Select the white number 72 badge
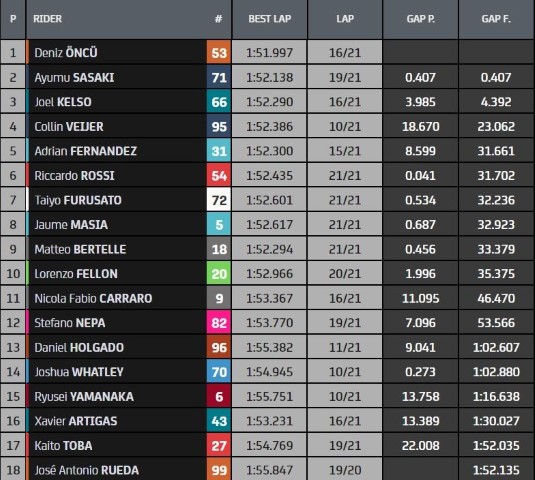The image size is (535, 480). point(219,200)
